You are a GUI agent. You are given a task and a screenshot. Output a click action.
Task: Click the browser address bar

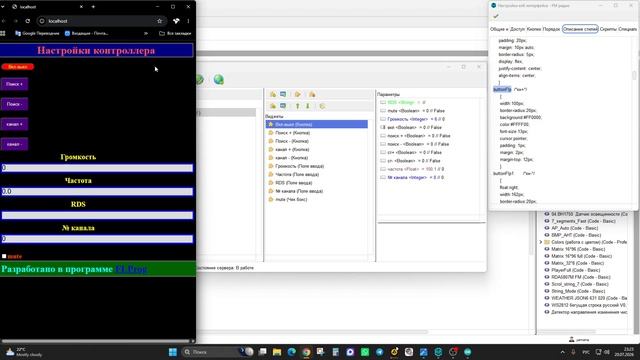point(100,21)
